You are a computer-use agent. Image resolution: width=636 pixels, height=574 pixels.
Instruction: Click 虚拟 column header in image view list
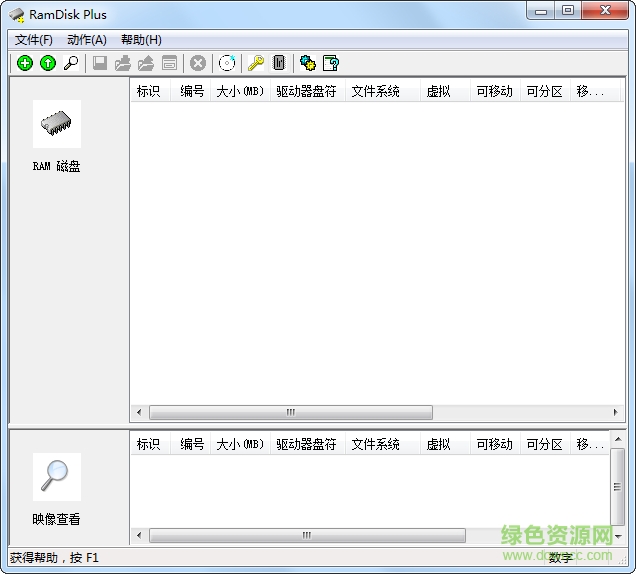click(x=445, y=444)
